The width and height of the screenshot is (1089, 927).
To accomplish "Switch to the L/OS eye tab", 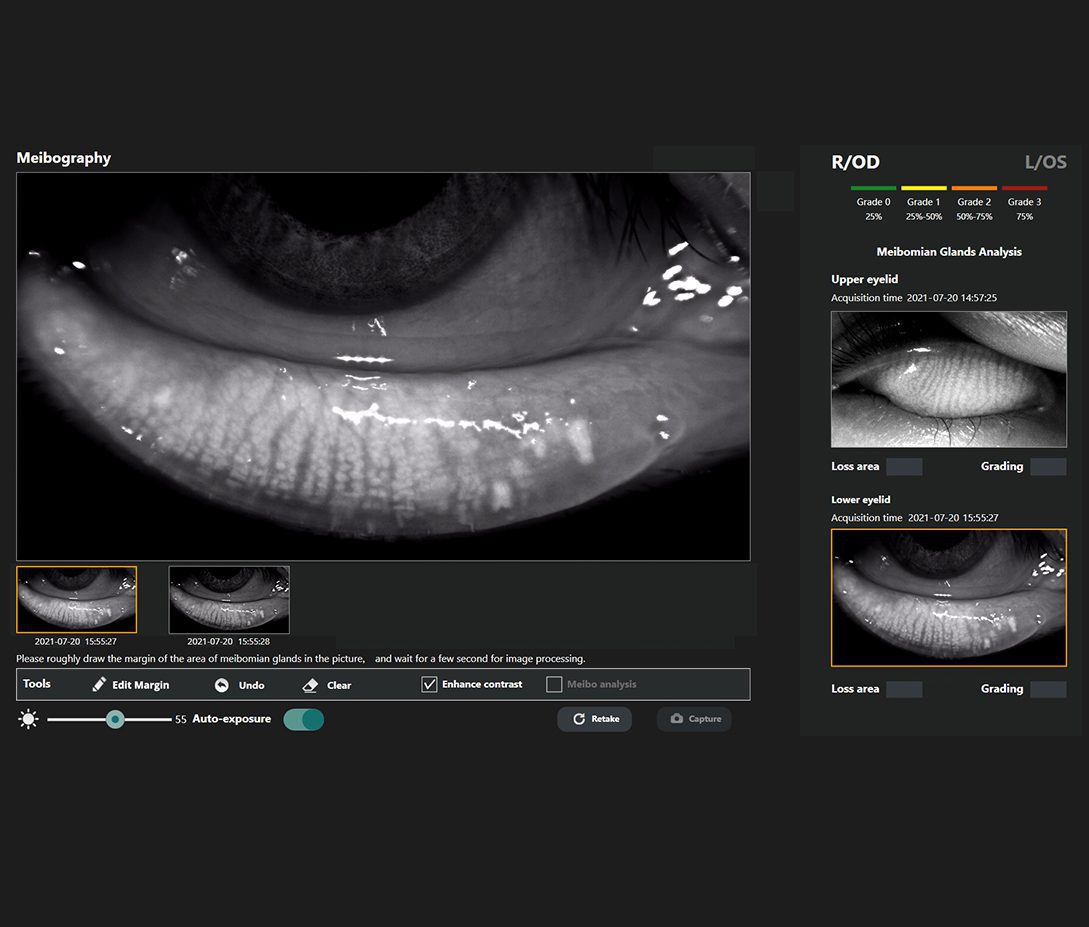I will click(x=1045, y=162).
